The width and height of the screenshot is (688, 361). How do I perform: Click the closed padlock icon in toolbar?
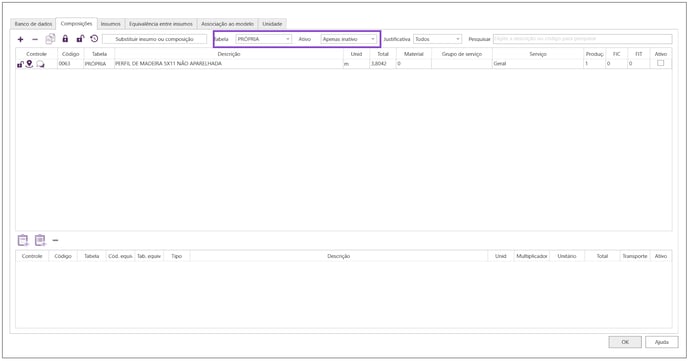(x=65, y=39)
